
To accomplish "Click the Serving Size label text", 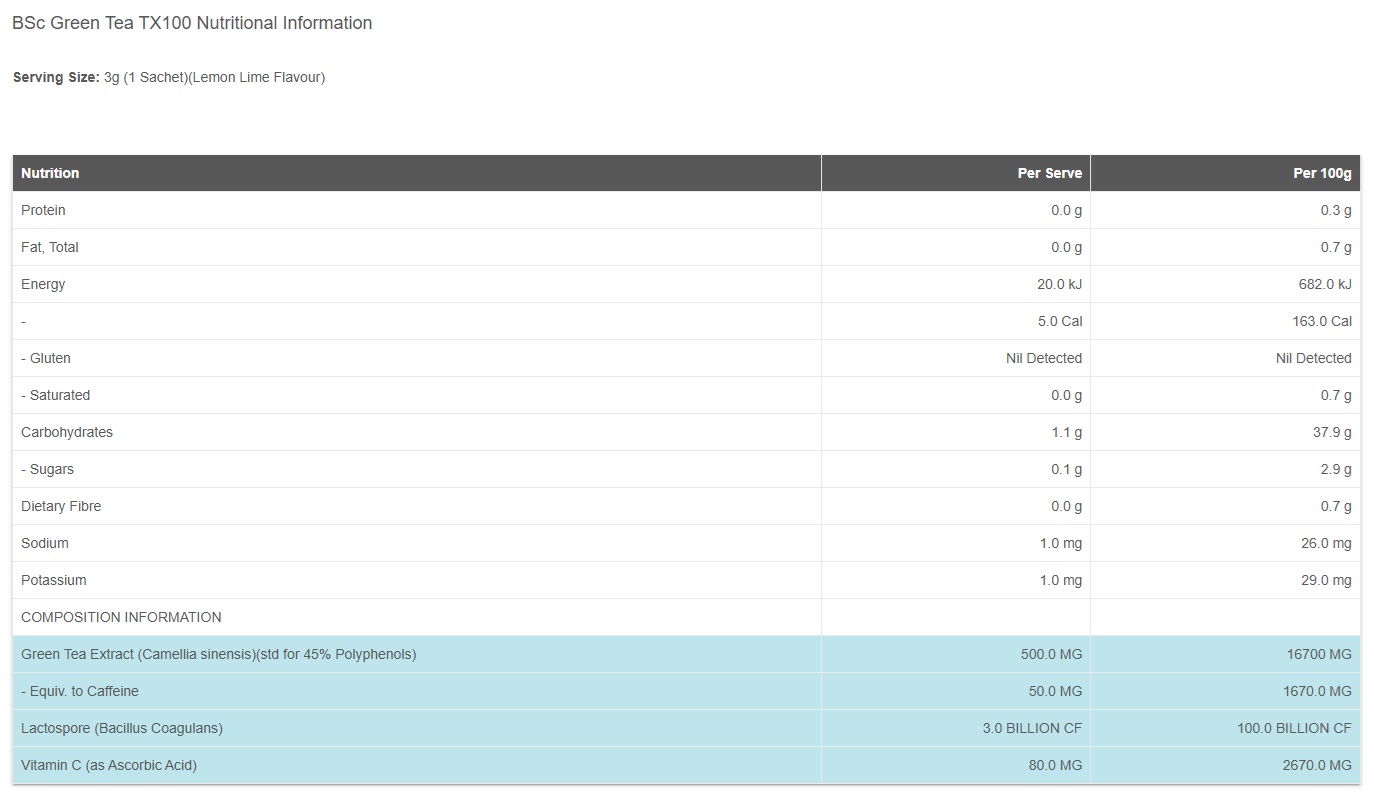I will 56,77.
